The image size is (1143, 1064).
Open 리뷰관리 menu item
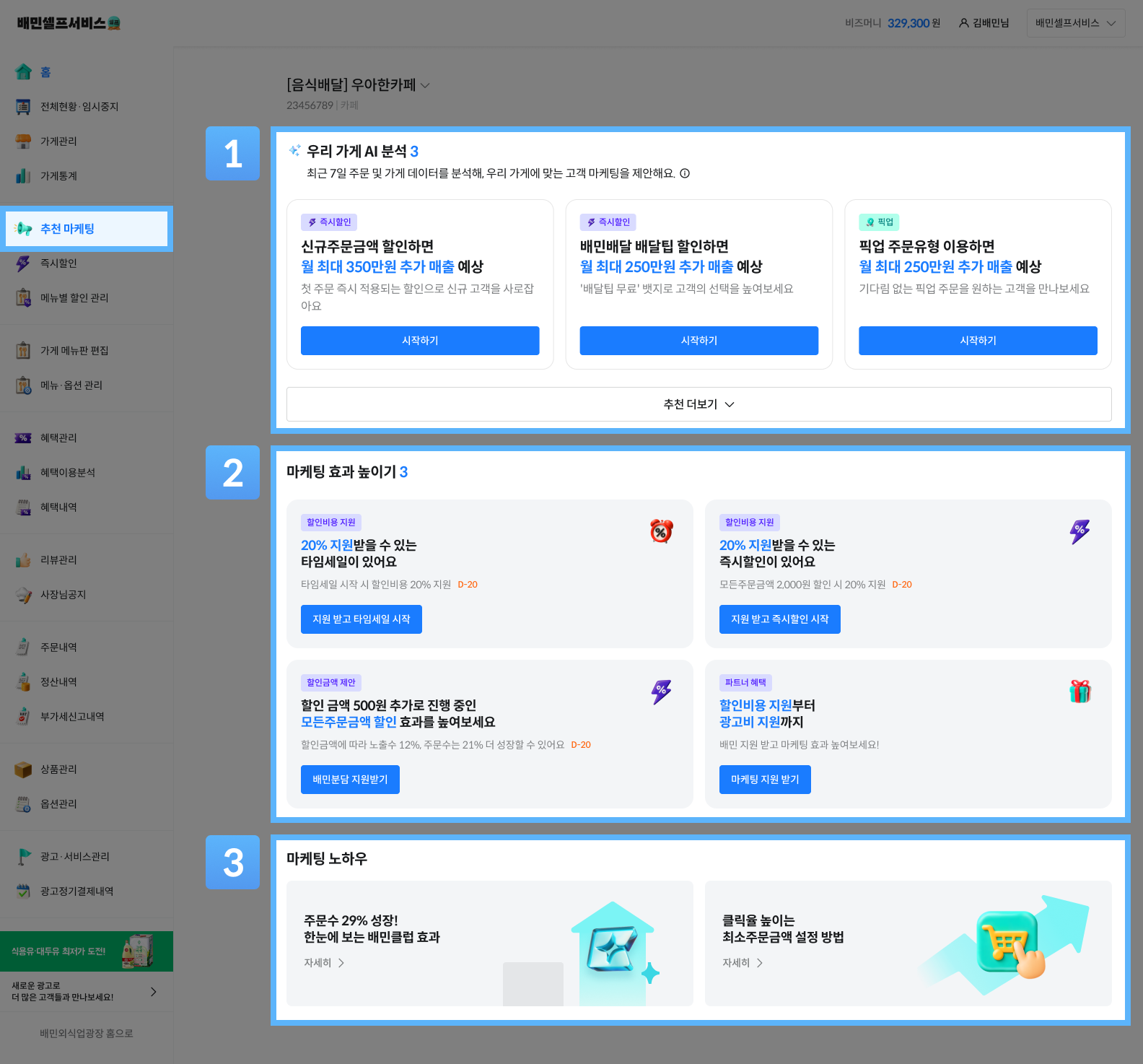pos(87,560)
